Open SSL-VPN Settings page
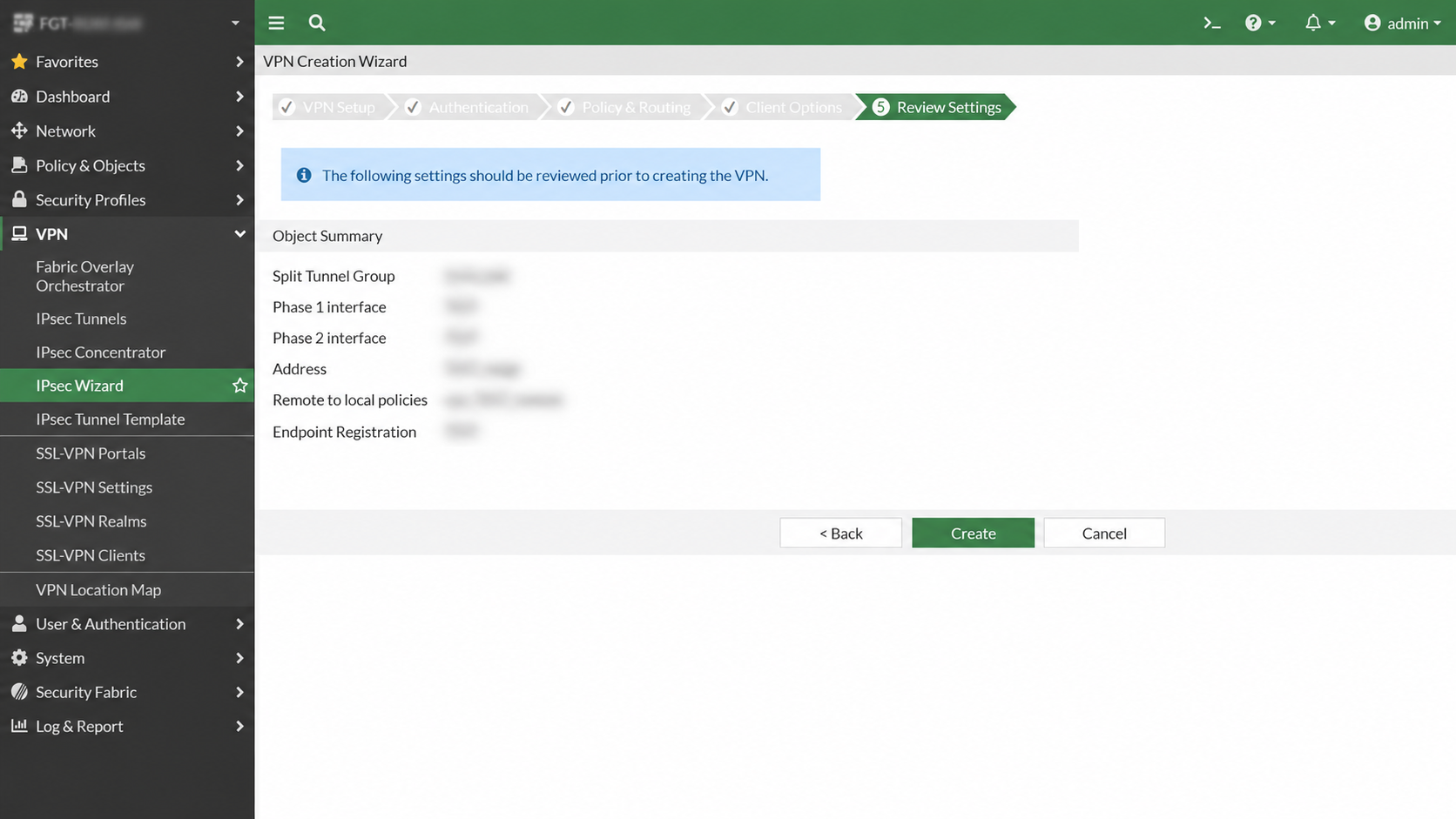Viewport: 1456px width, 819px height. pyautogui.click(x=94, y=487)
